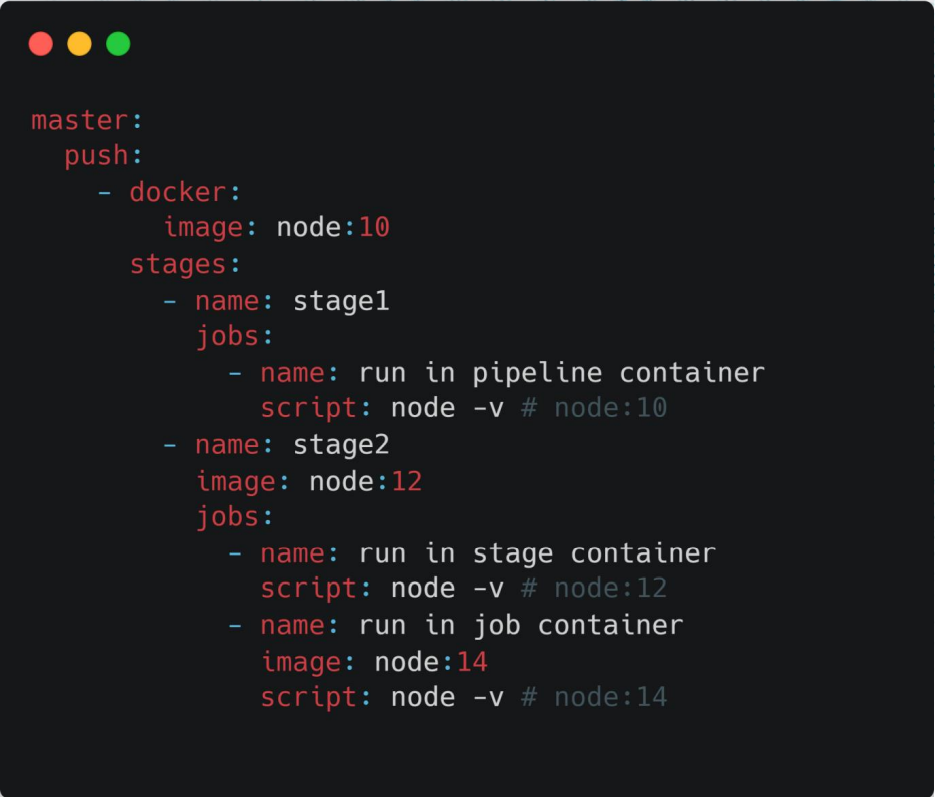Click the image value "node:14"

(431, 662)
